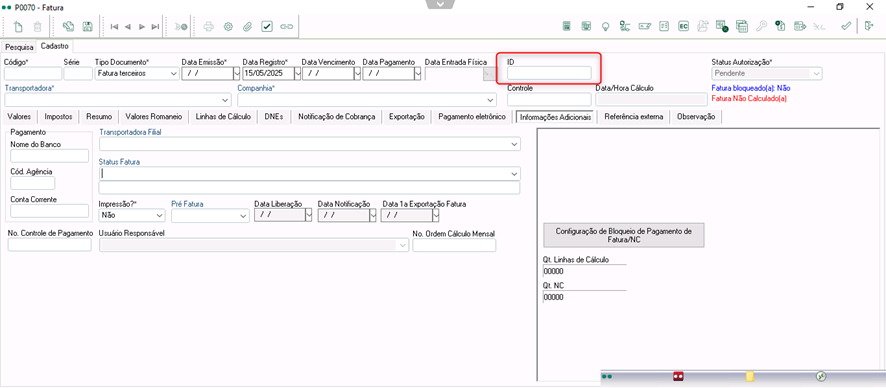Image resolution: width=886 pixels, height=388 pixels.
Task: Click the No. Controle de Pagamento field
Action: point(50,245)
